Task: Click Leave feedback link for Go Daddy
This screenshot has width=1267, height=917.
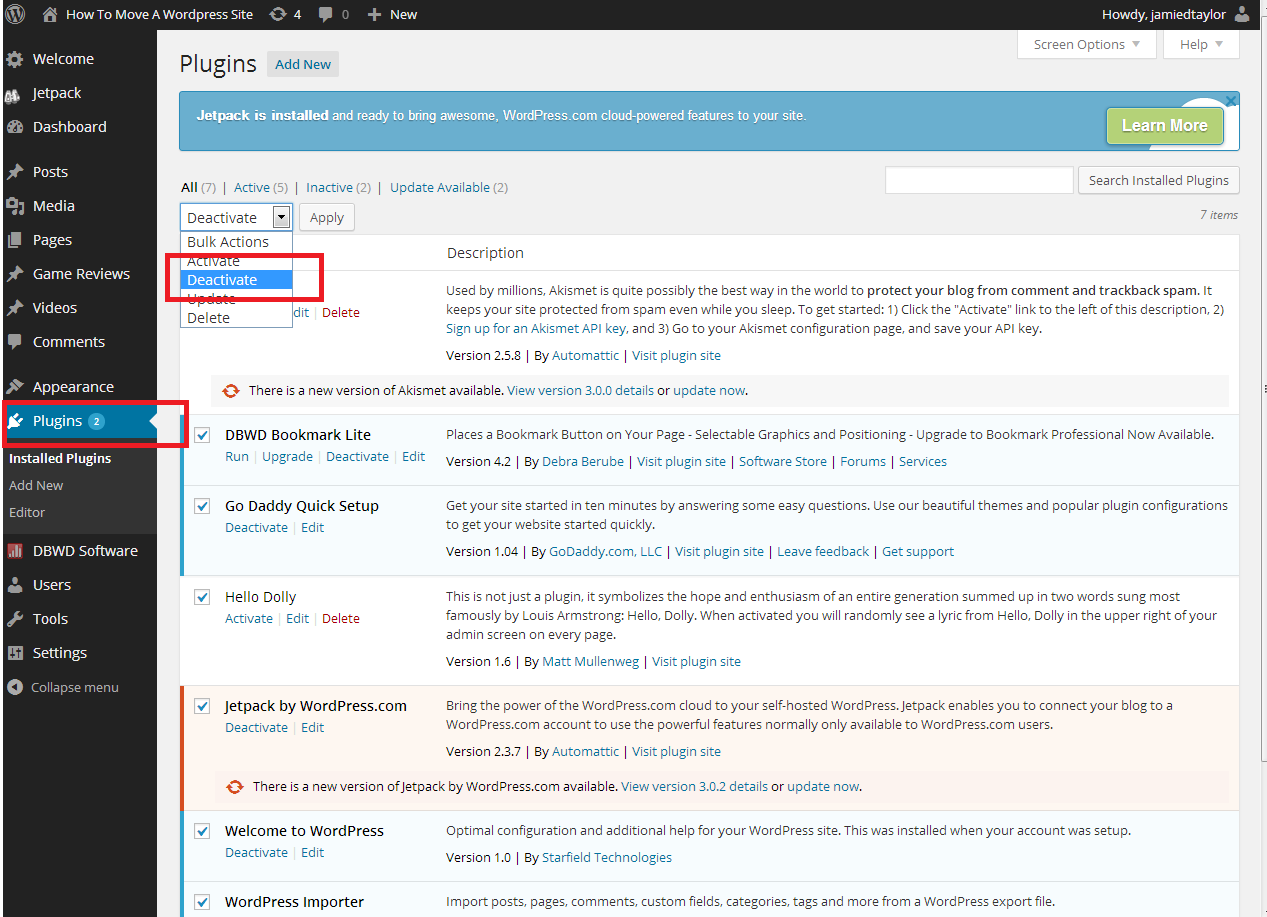Action: pos(823,552)
